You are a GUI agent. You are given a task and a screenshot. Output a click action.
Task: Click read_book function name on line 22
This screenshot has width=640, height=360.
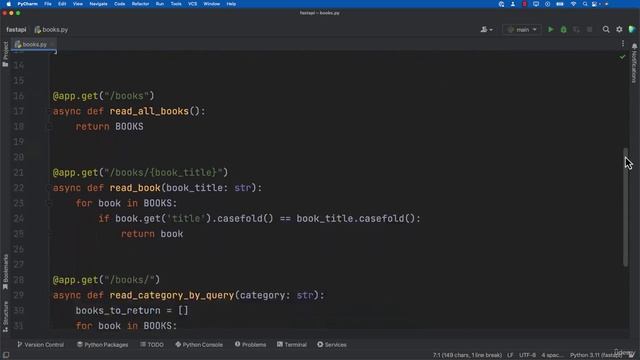coord(135,188)
